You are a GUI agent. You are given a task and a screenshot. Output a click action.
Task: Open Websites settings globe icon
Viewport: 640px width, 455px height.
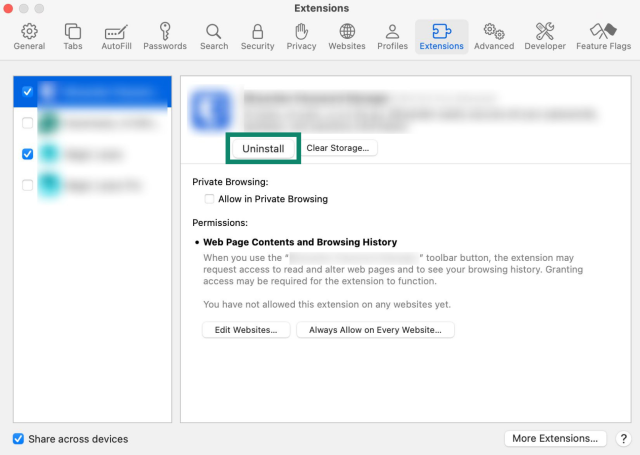[x=346, y=37]
